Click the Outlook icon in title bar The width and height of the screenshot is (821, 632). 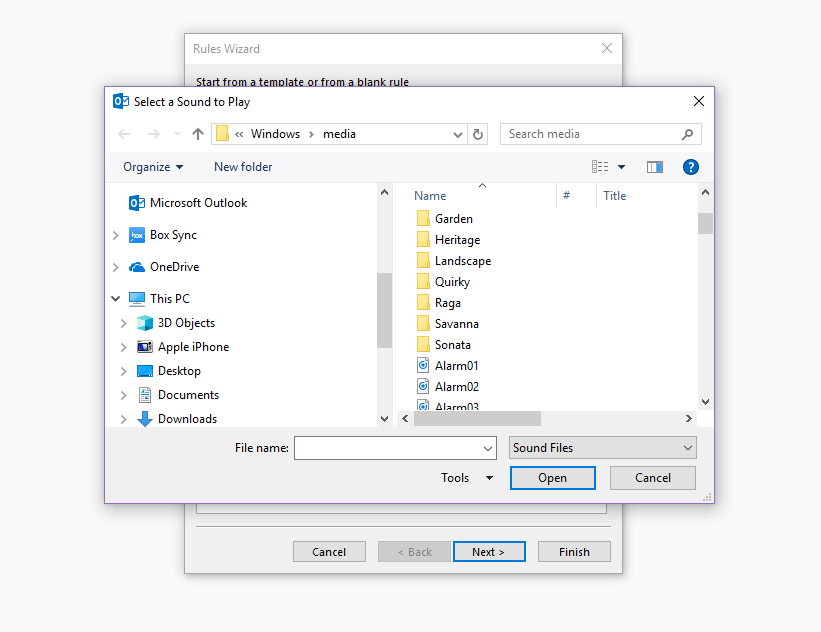click(x=121, y=102)
